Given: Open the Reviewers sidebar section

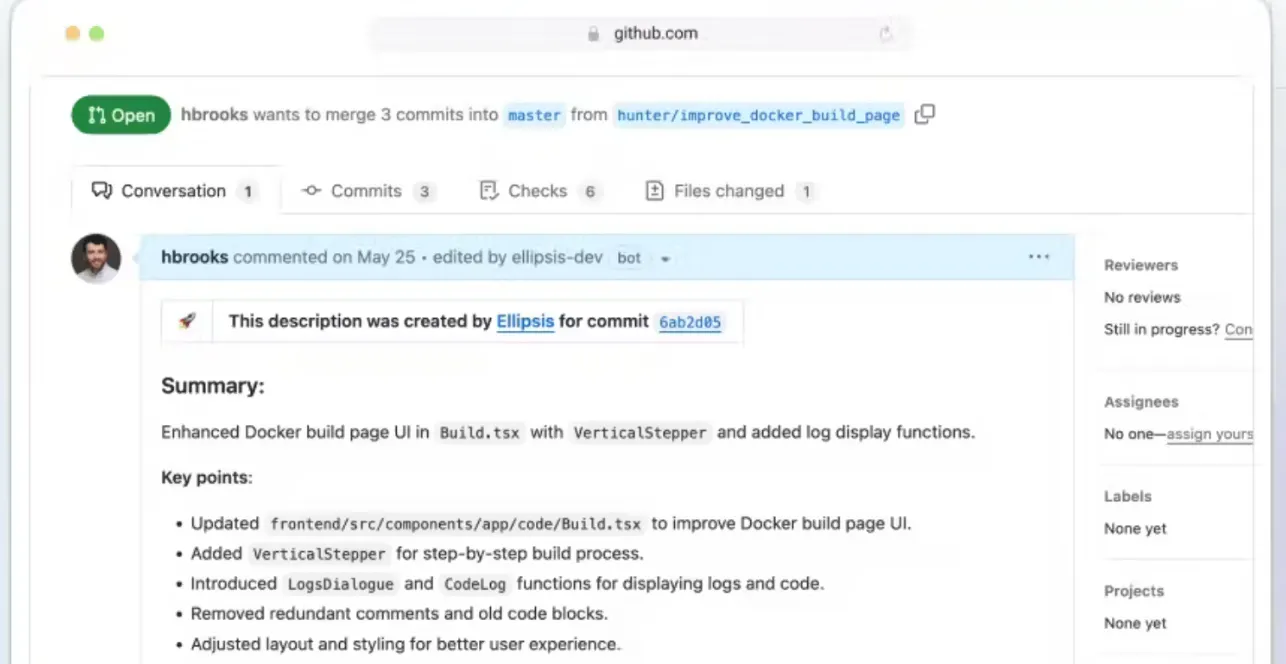Looking at the screenshot, I should [1140, 265].
